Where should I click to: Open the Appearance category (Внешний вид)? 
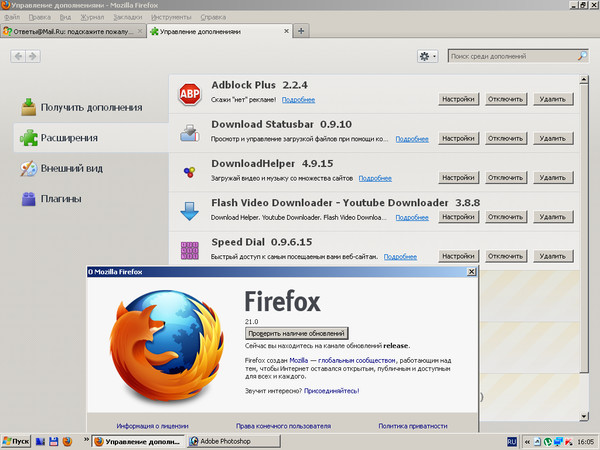[62, 168]
